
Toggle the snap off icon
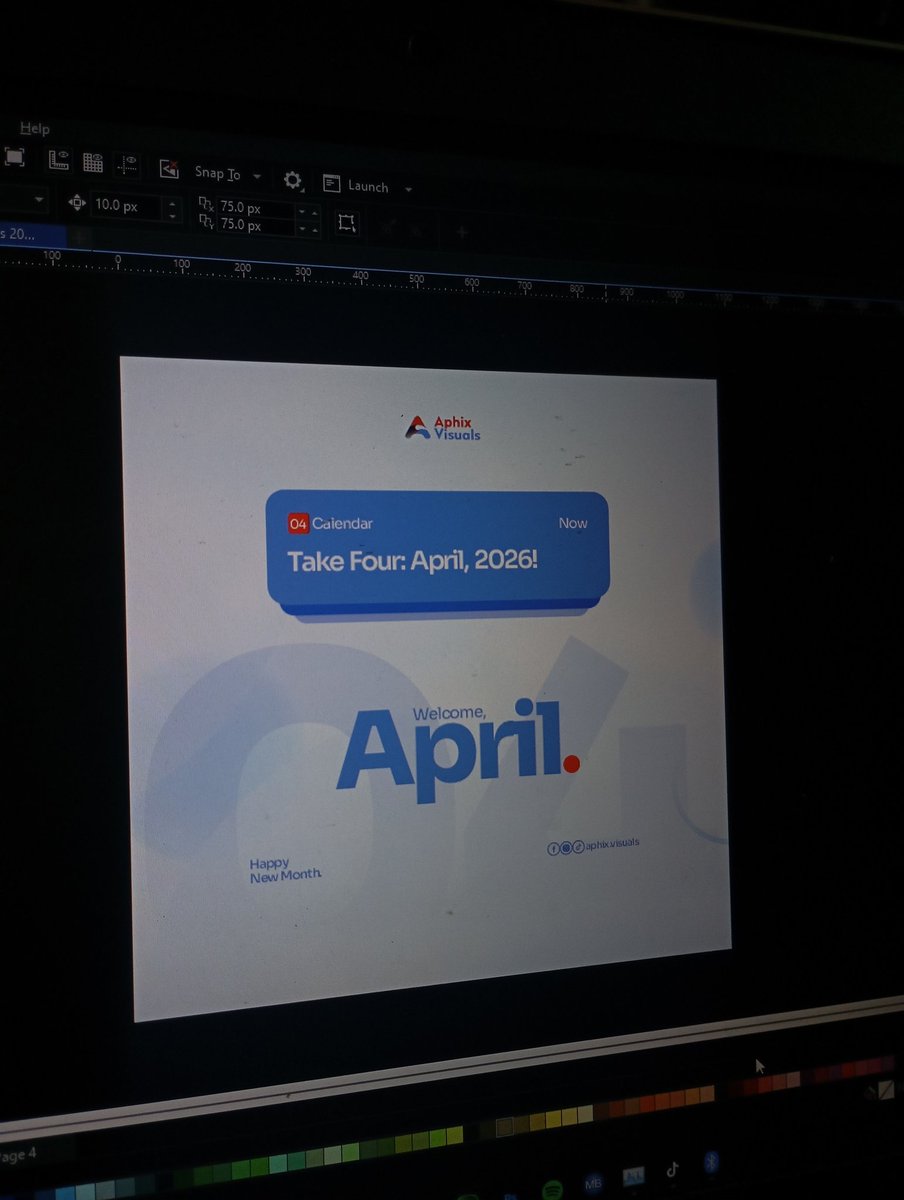[x=169, y=168]
